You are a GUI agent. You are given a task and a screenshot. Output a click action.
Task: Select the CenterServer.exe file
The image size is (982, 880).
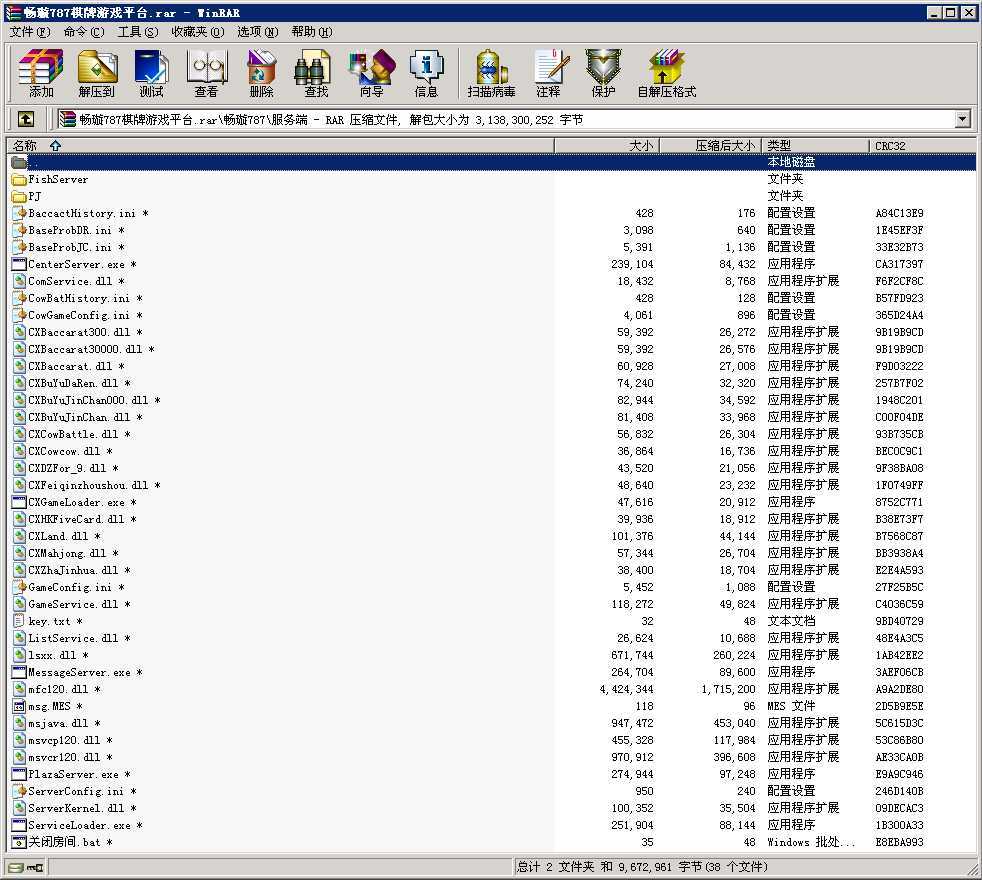coord(77,264)
